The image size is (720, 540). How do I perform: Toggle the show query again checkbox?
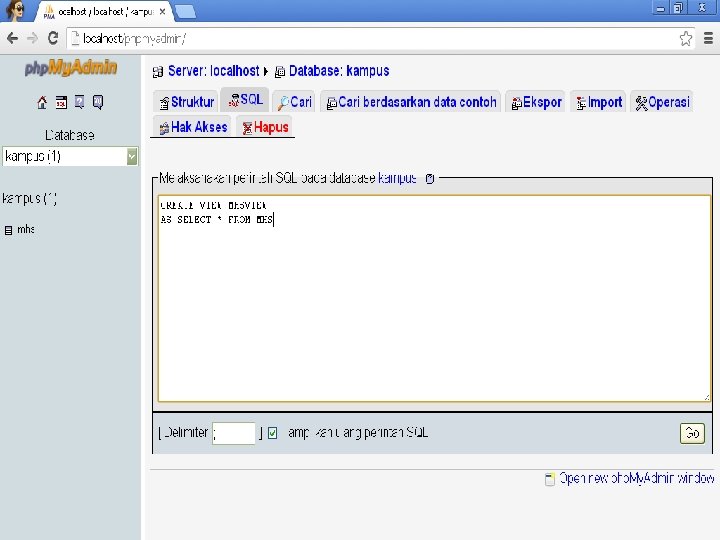(272, 433)
